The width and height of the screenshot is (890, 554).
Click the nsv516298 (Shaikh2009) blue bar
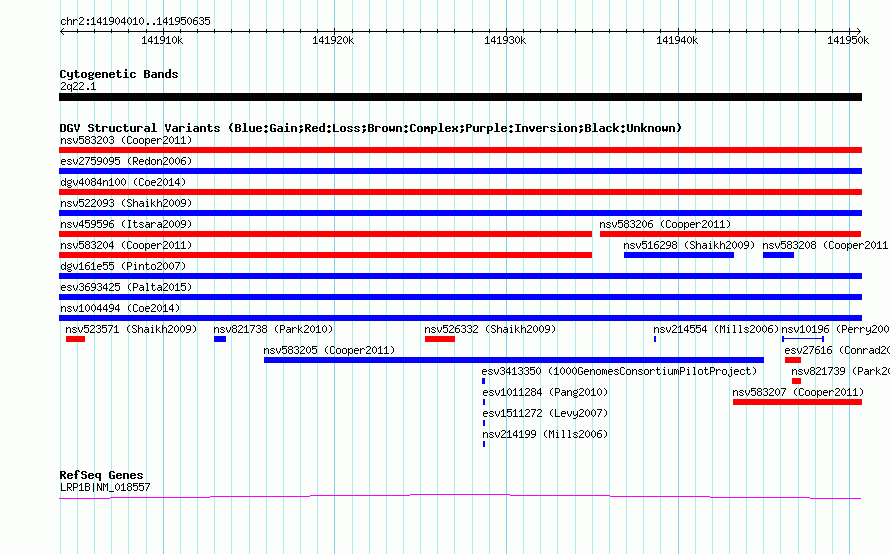pos(679,255)
